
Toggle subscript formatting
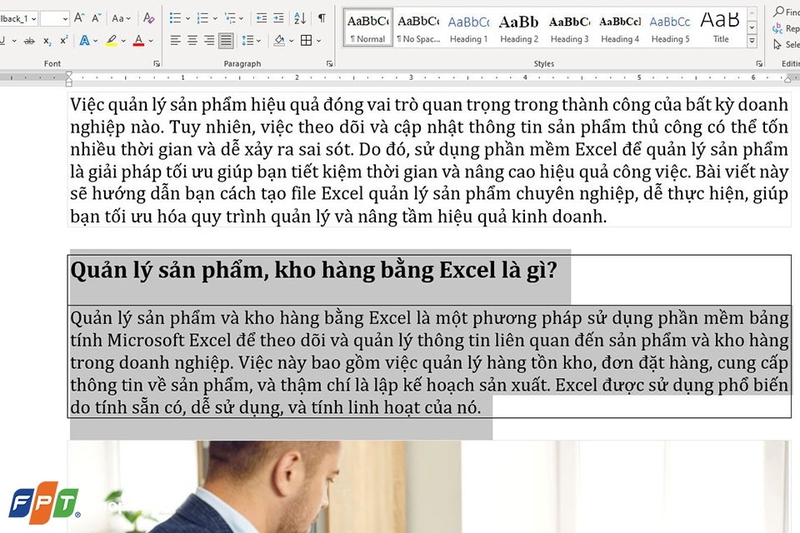click(x=47, y=41)
